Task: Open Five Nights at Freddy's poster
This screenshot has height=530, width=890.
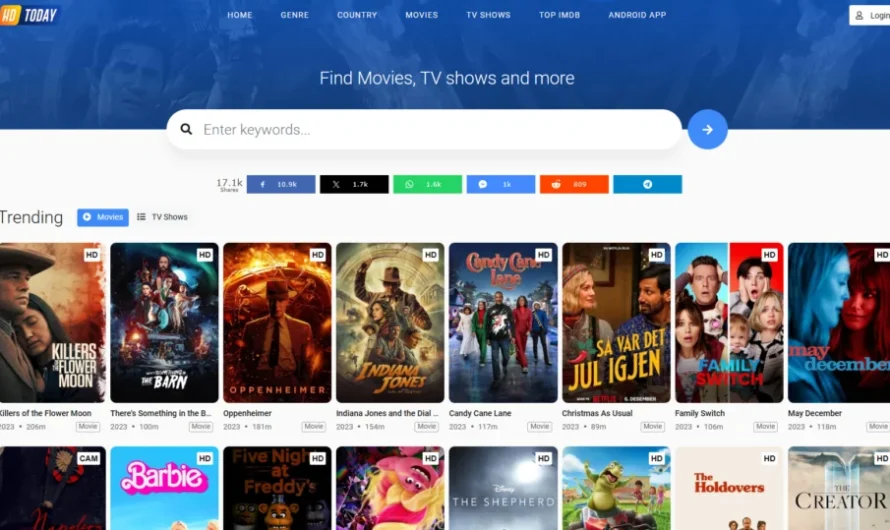Action: [x=277, y=489]
